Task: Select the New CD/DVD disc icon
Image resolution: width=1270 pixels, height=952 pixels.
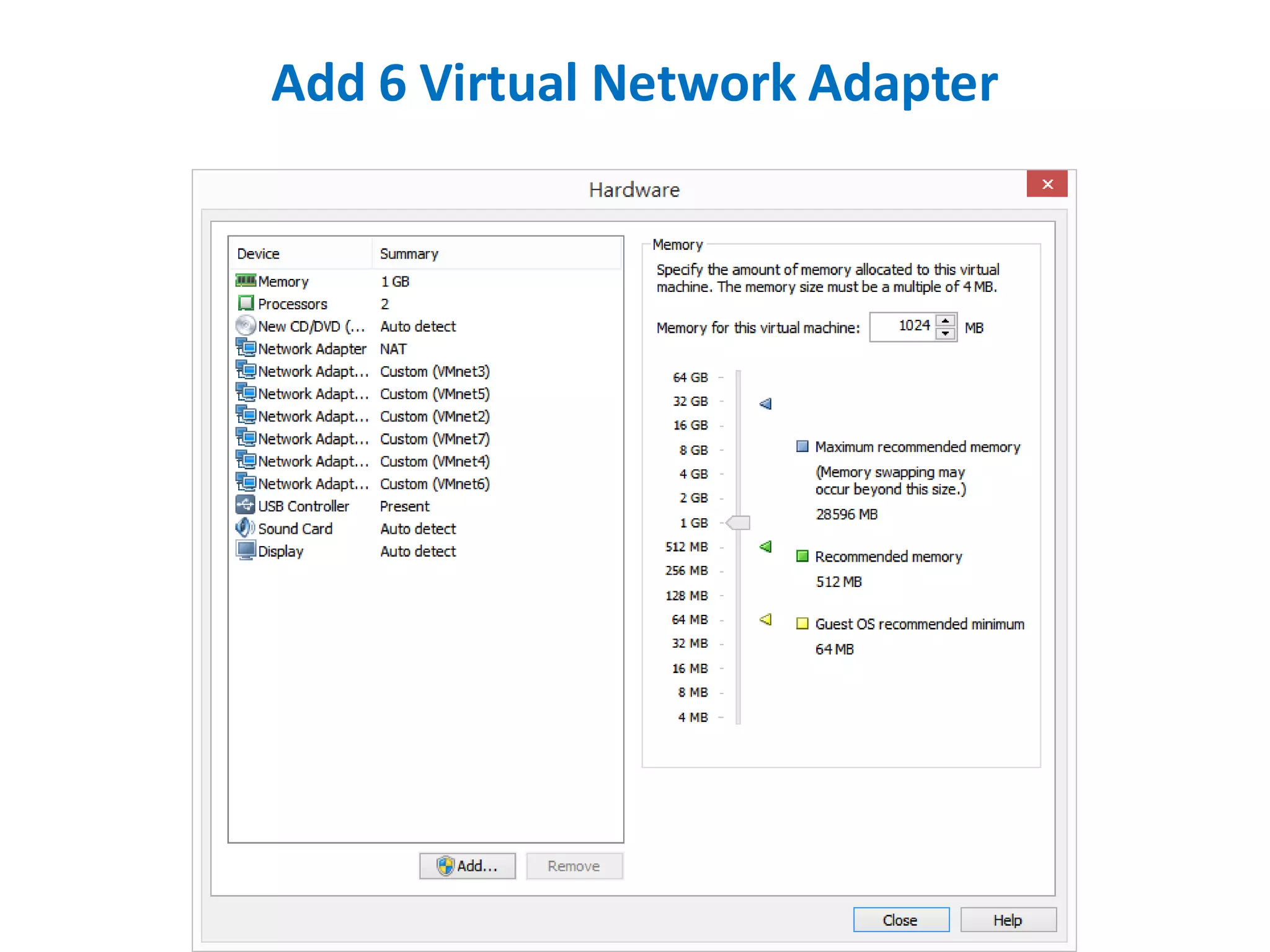Action: pos(246,325)
